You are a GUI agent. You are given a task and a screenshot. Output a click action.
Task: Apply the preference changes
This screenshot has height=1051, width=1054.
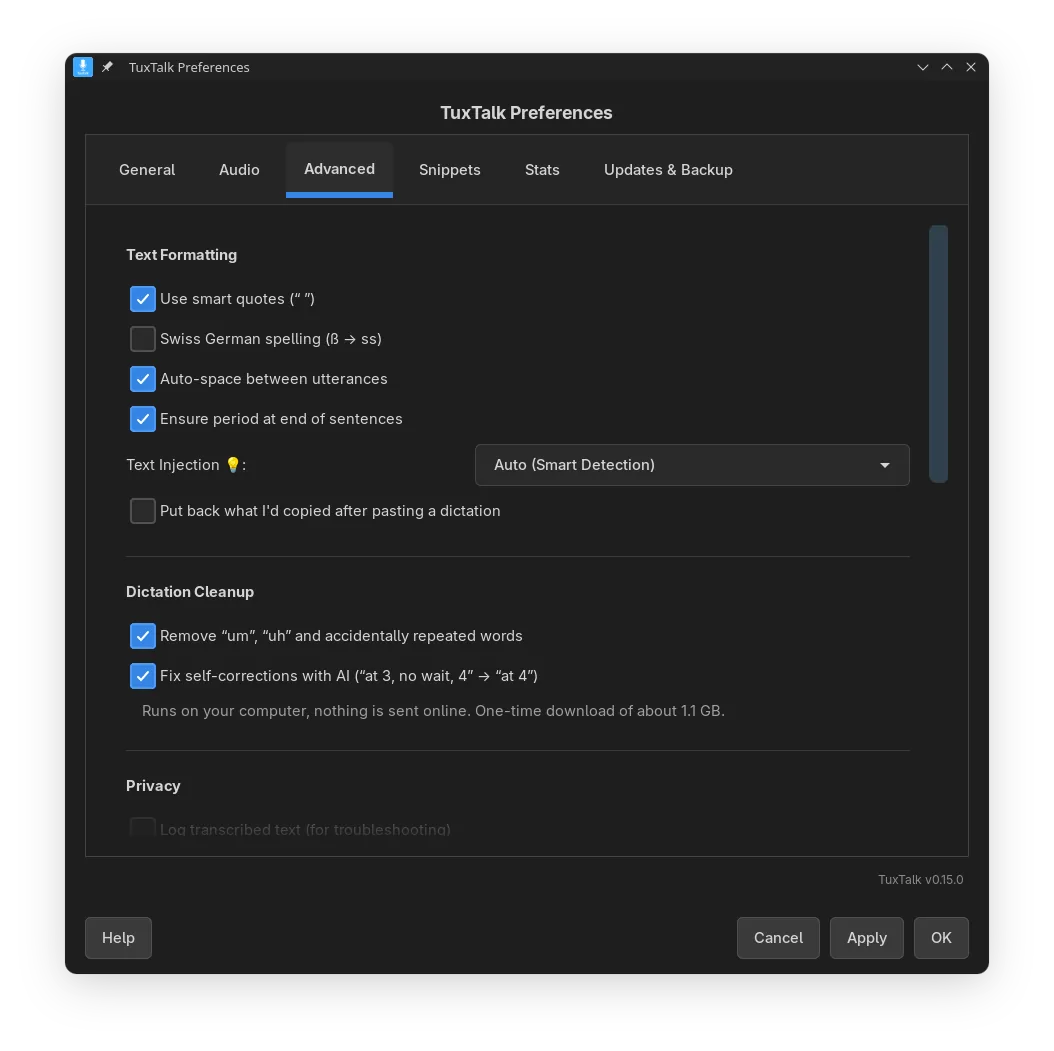click(x=866, y=937)
